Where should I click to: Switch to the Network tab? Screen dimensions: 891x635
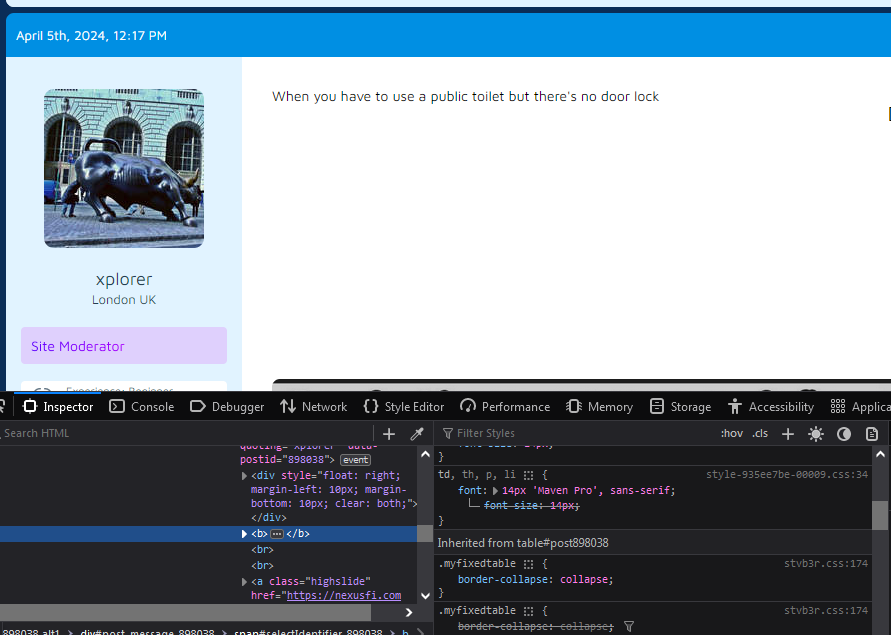[314, 406]
